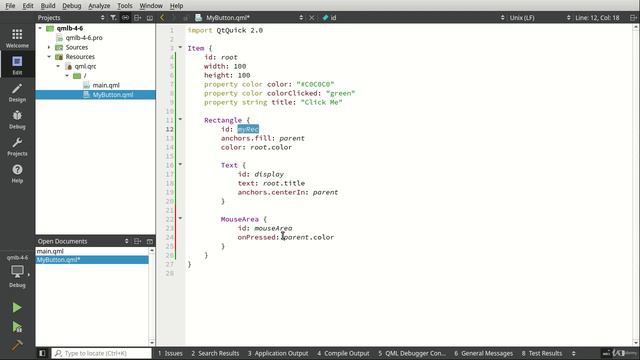Viewport: 640px width, 360px height.
Task: Click the Open Documents scrollbar up arrow
Action: point(152,250)
